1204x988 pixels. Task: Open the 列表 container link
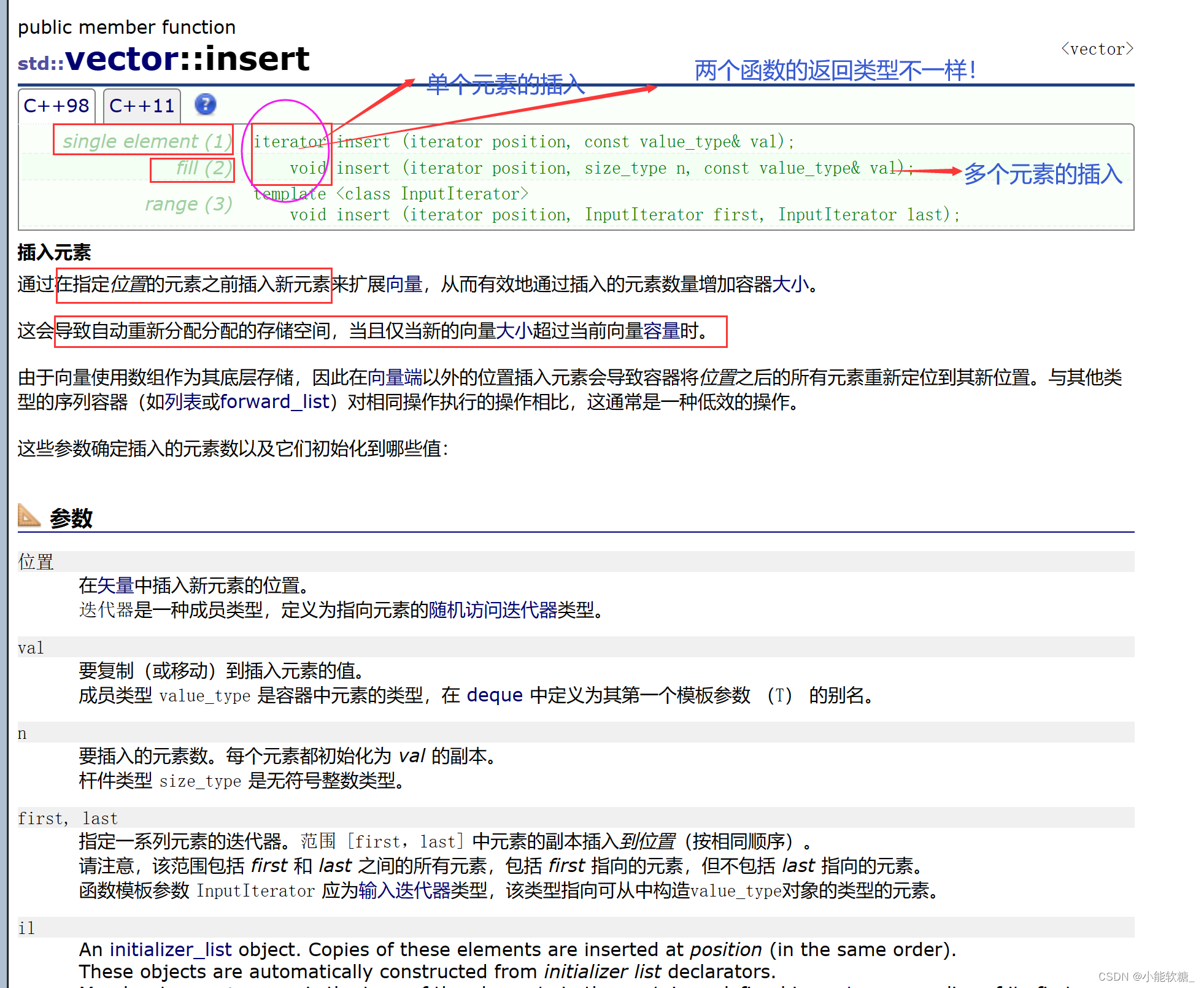coord(183,402)
